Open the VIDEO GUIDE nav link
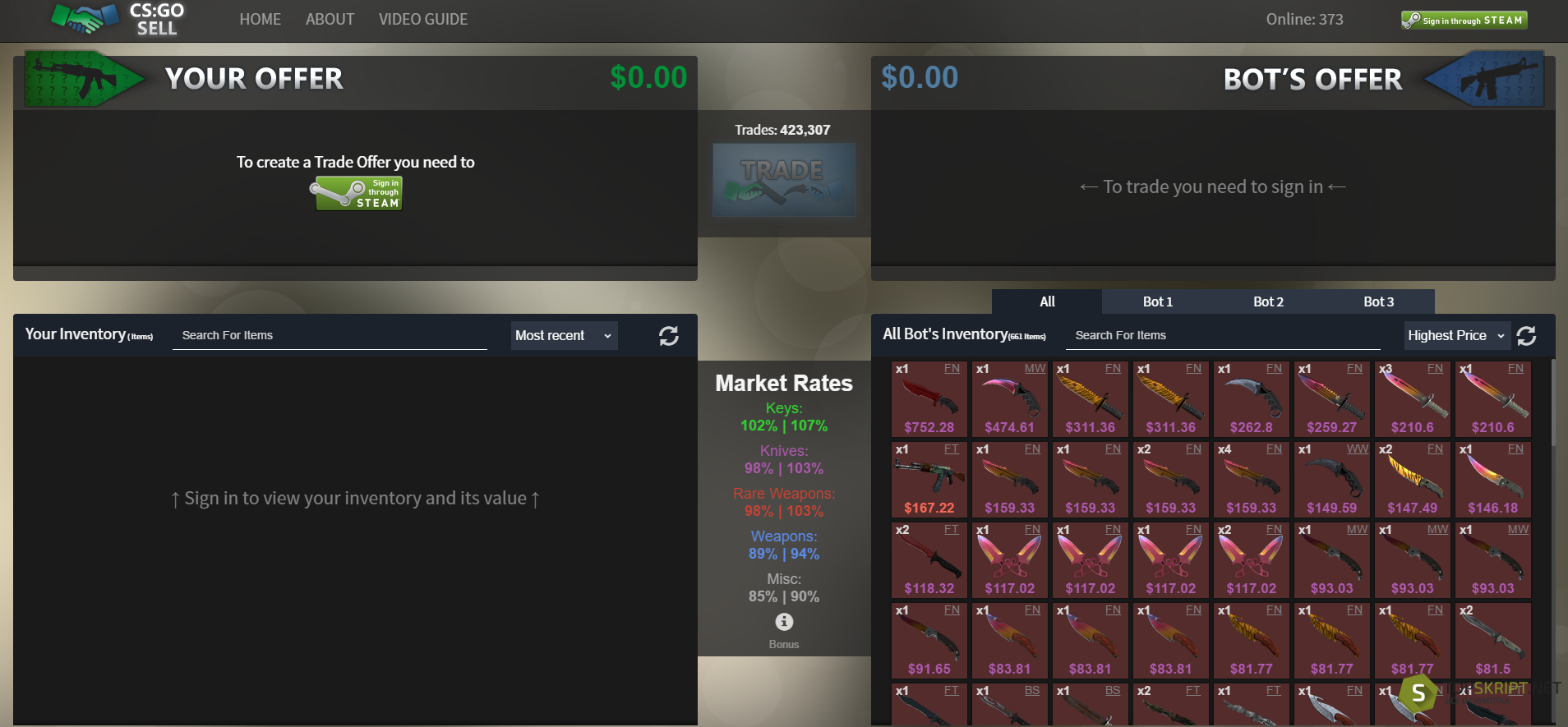The image size is (1568, 727). tap(423, 19)
